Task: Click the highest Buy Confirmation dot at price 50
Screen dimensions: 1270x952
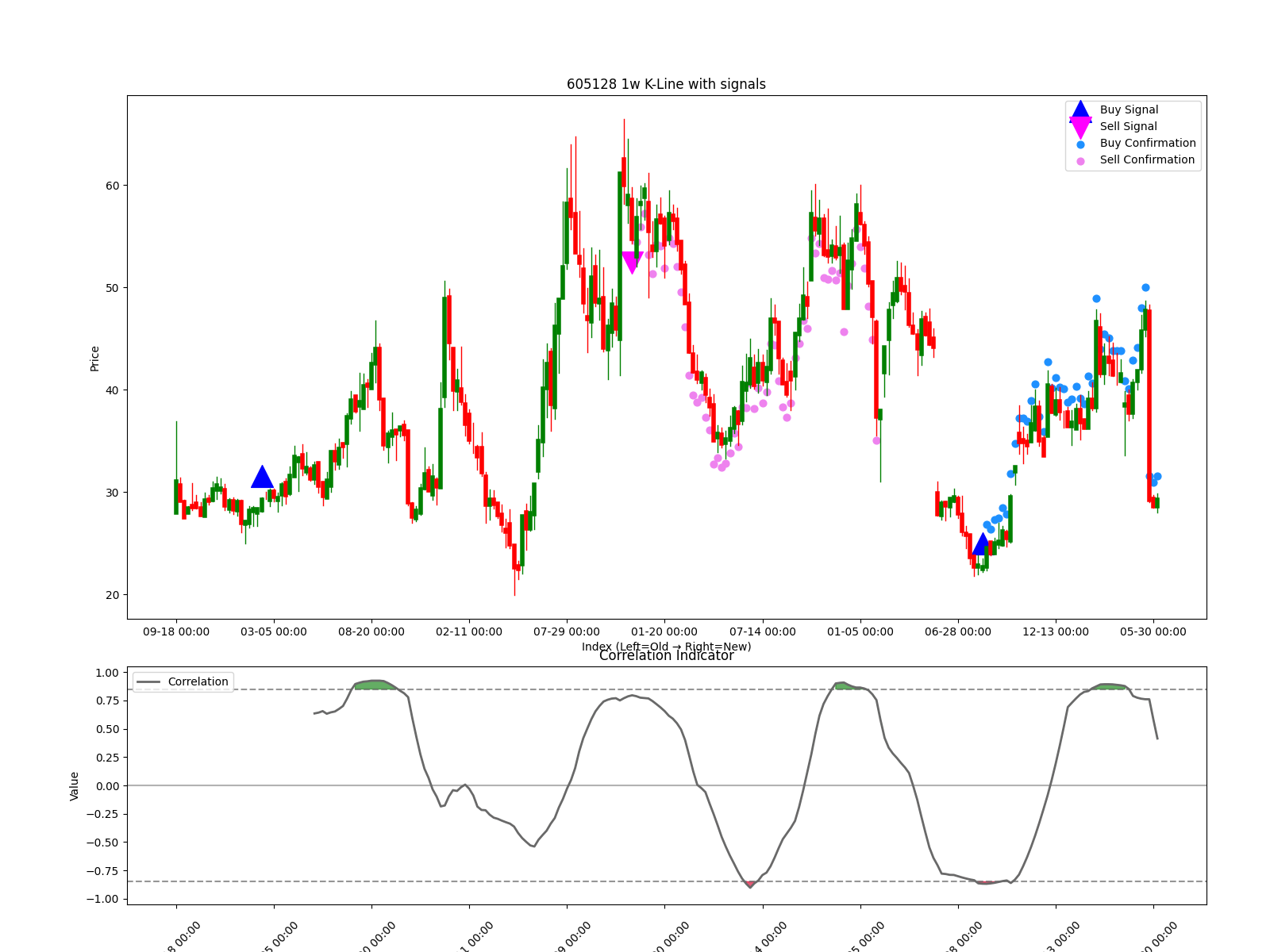Action: coord(1145,287)
